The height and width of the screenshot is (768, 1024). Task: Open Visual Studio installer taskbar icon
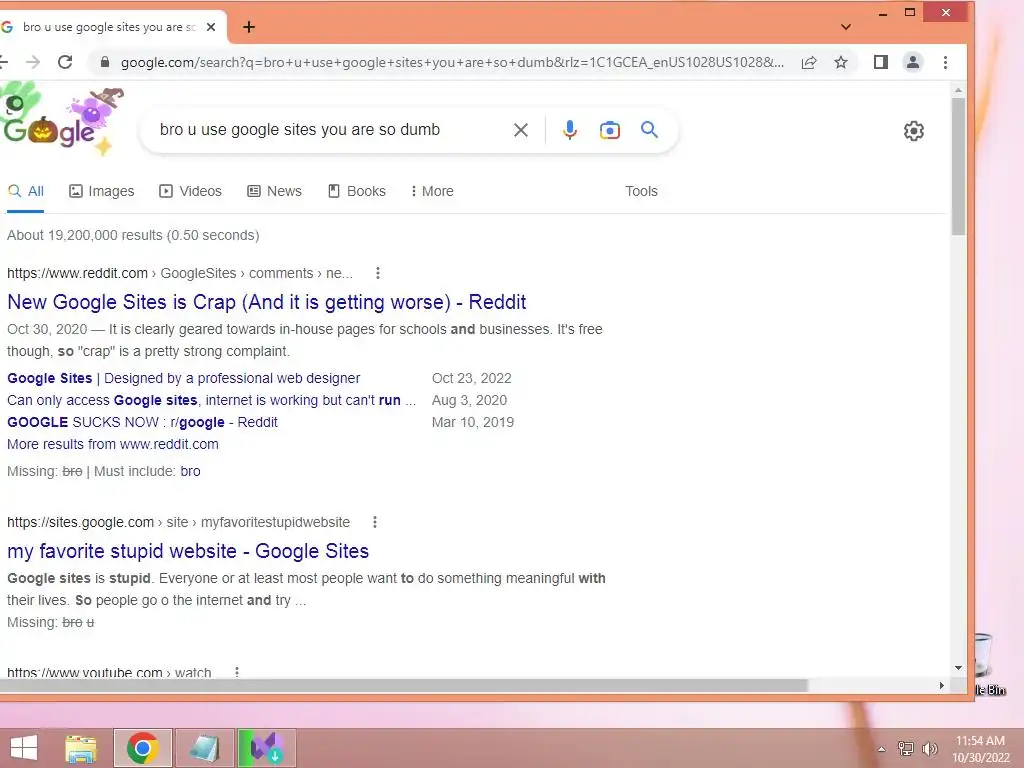266,748
